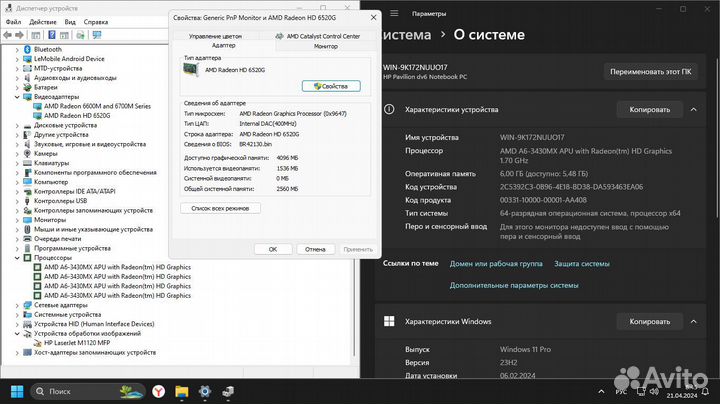Click ОК in properties dialog
The image size is (720, 404).
click(x=273, y=249)
